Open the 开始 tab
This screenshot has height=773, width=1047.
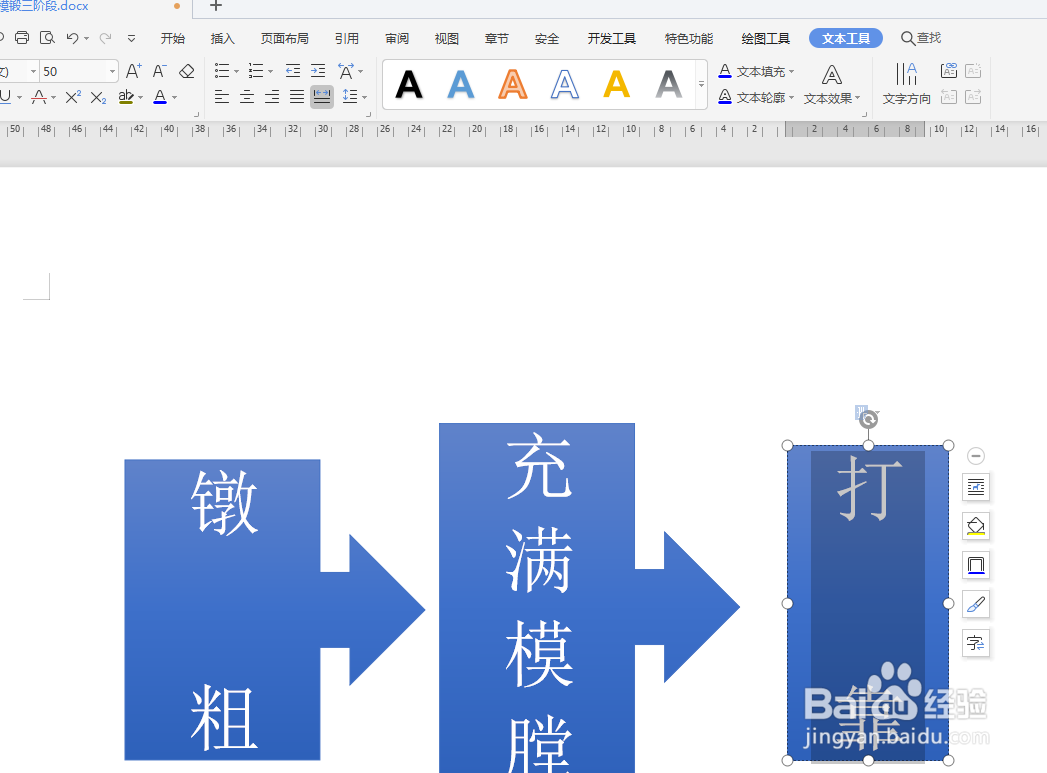pyautogui.click(x=173, y=39)
